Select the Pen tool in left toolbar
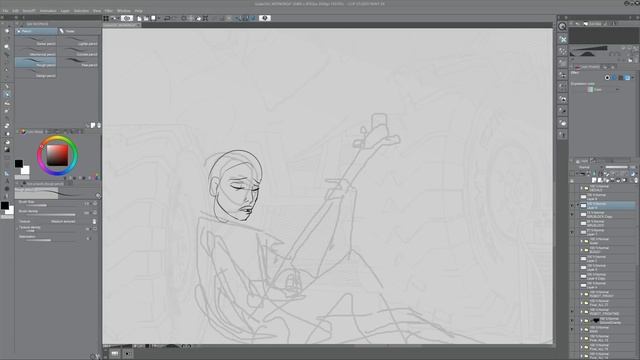The image size is (640, 360). click(x=7, y=86)
